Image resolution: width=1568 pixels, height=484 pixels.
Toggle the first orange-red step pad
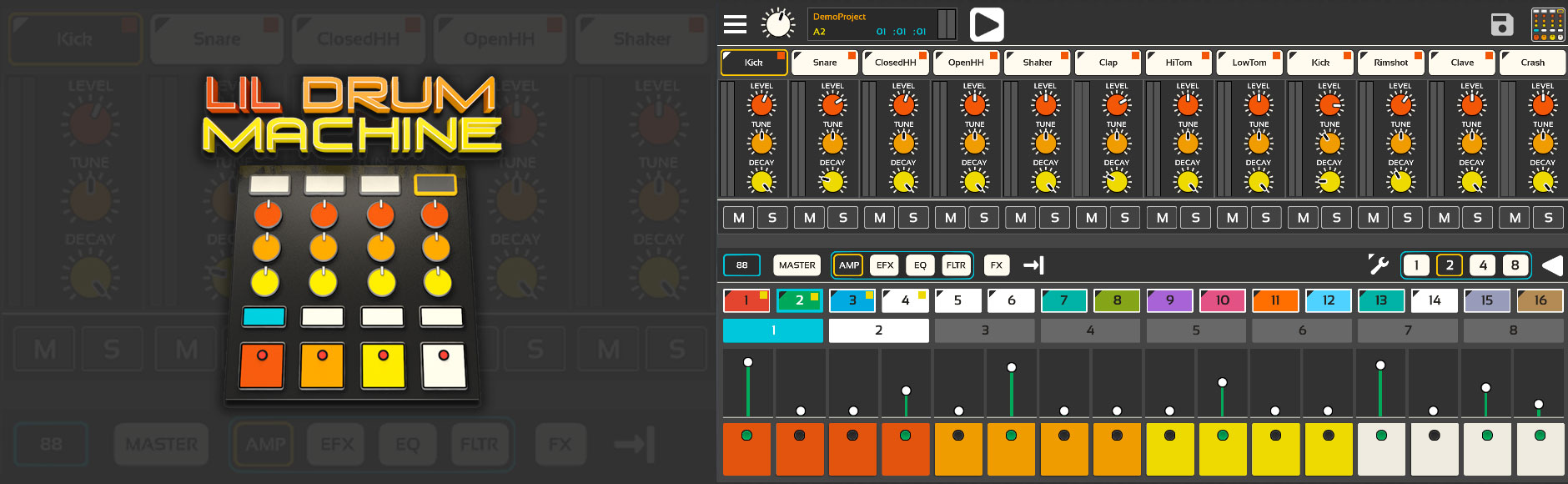pyautogui.click(x=746, y=449)
